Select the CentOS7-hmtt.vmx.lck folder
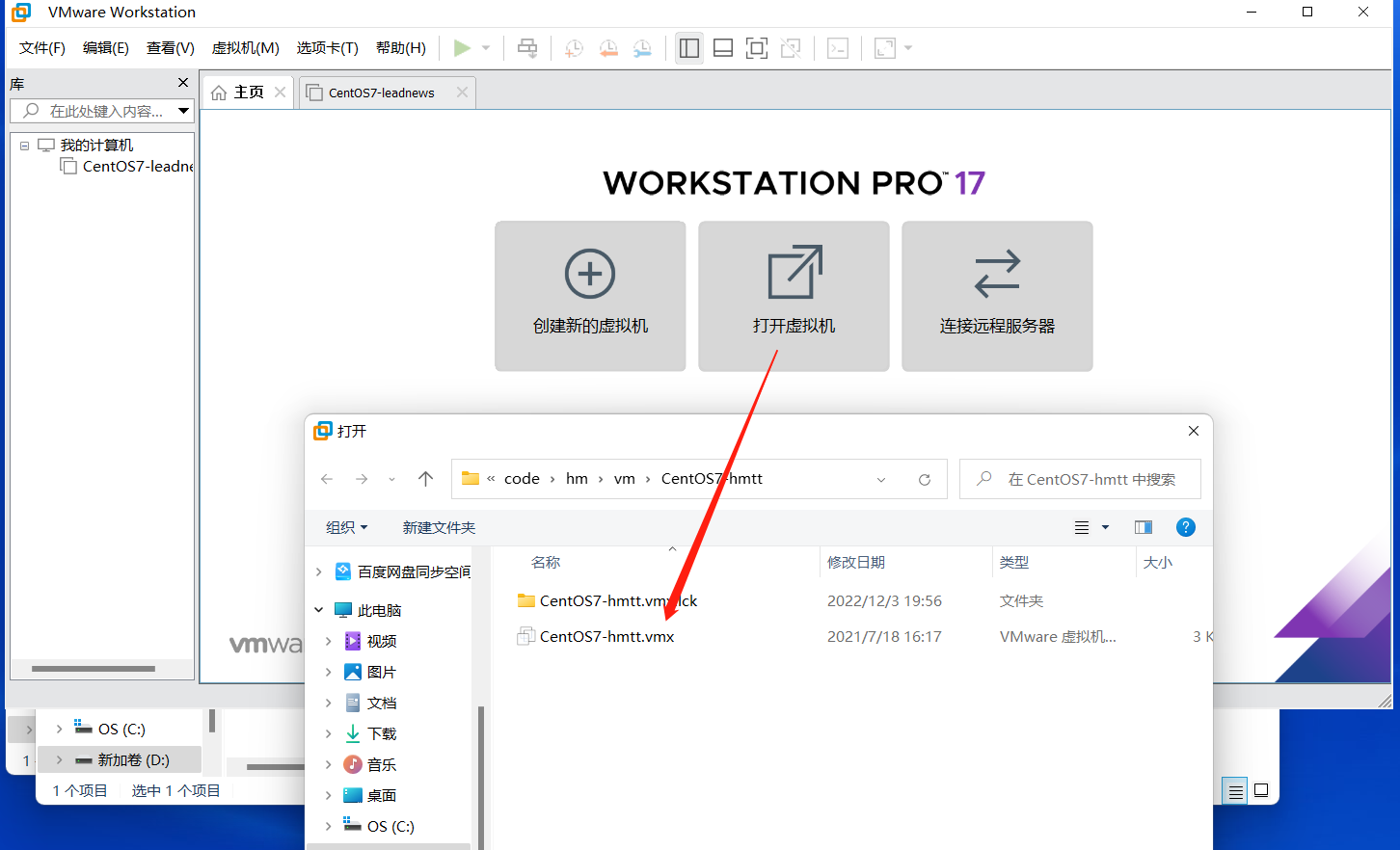 [606, 600]
